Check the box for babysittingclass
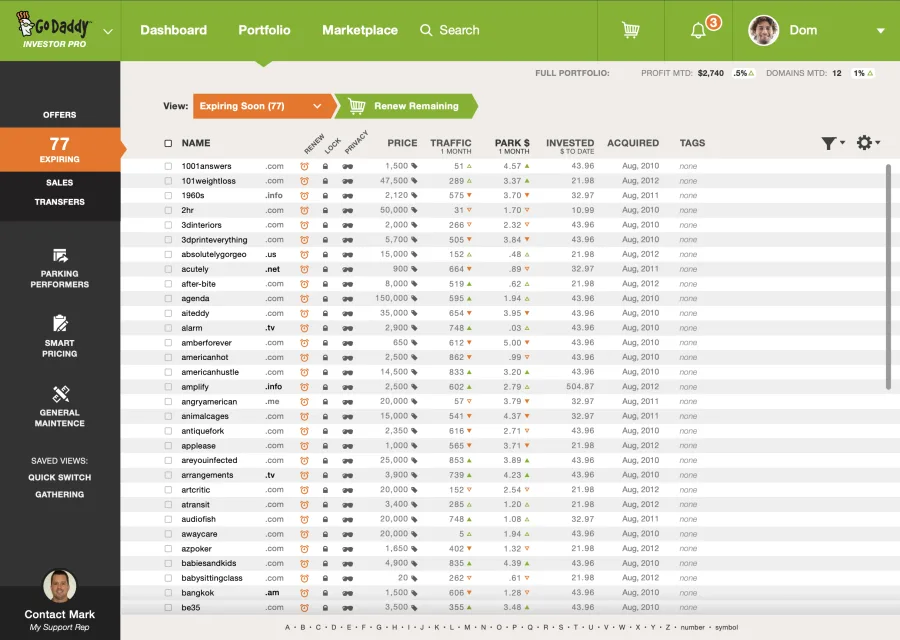Screen dimensions: 900x640 coord(168,579)
